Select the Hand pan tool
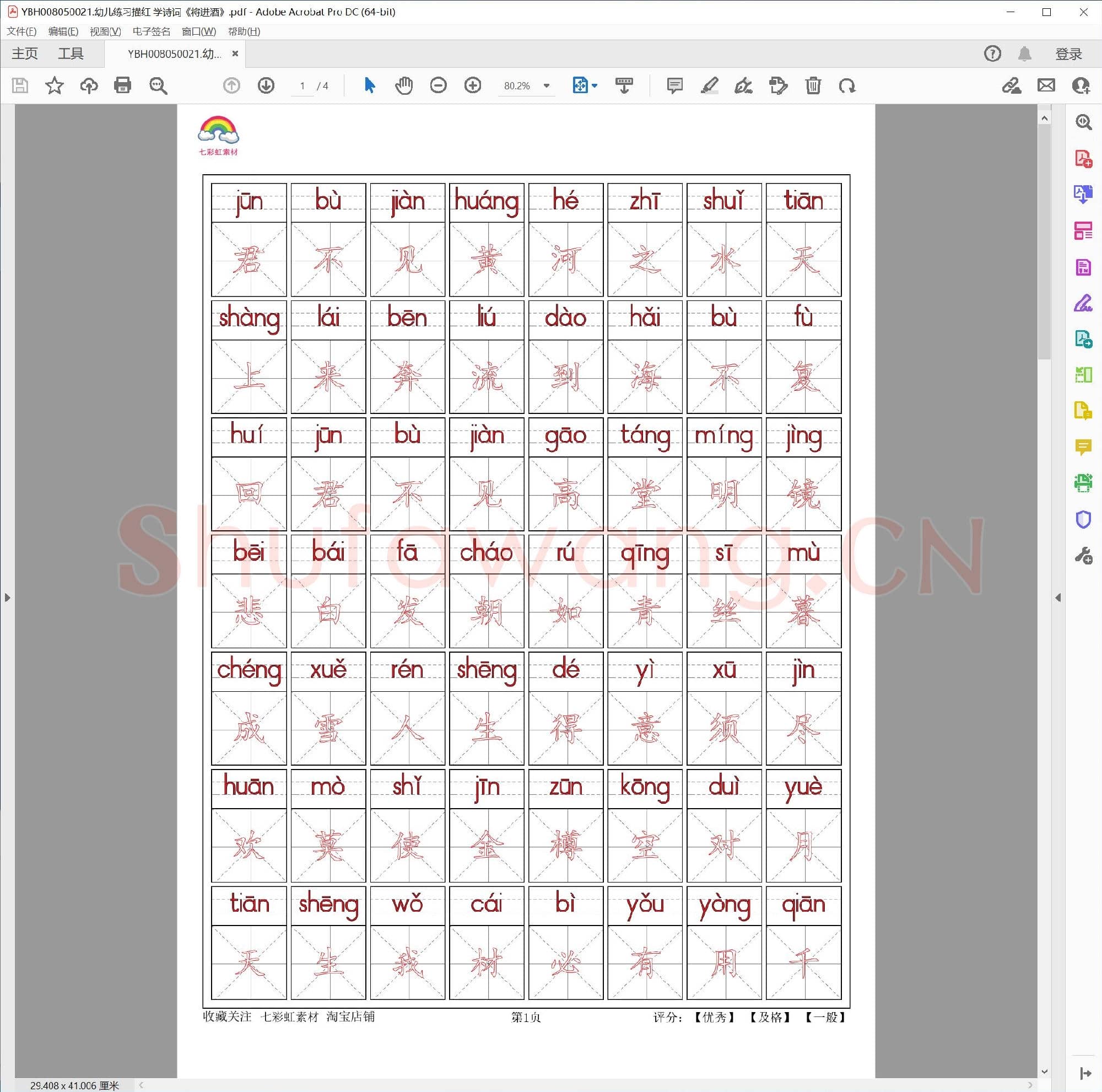 click(404, 85)
